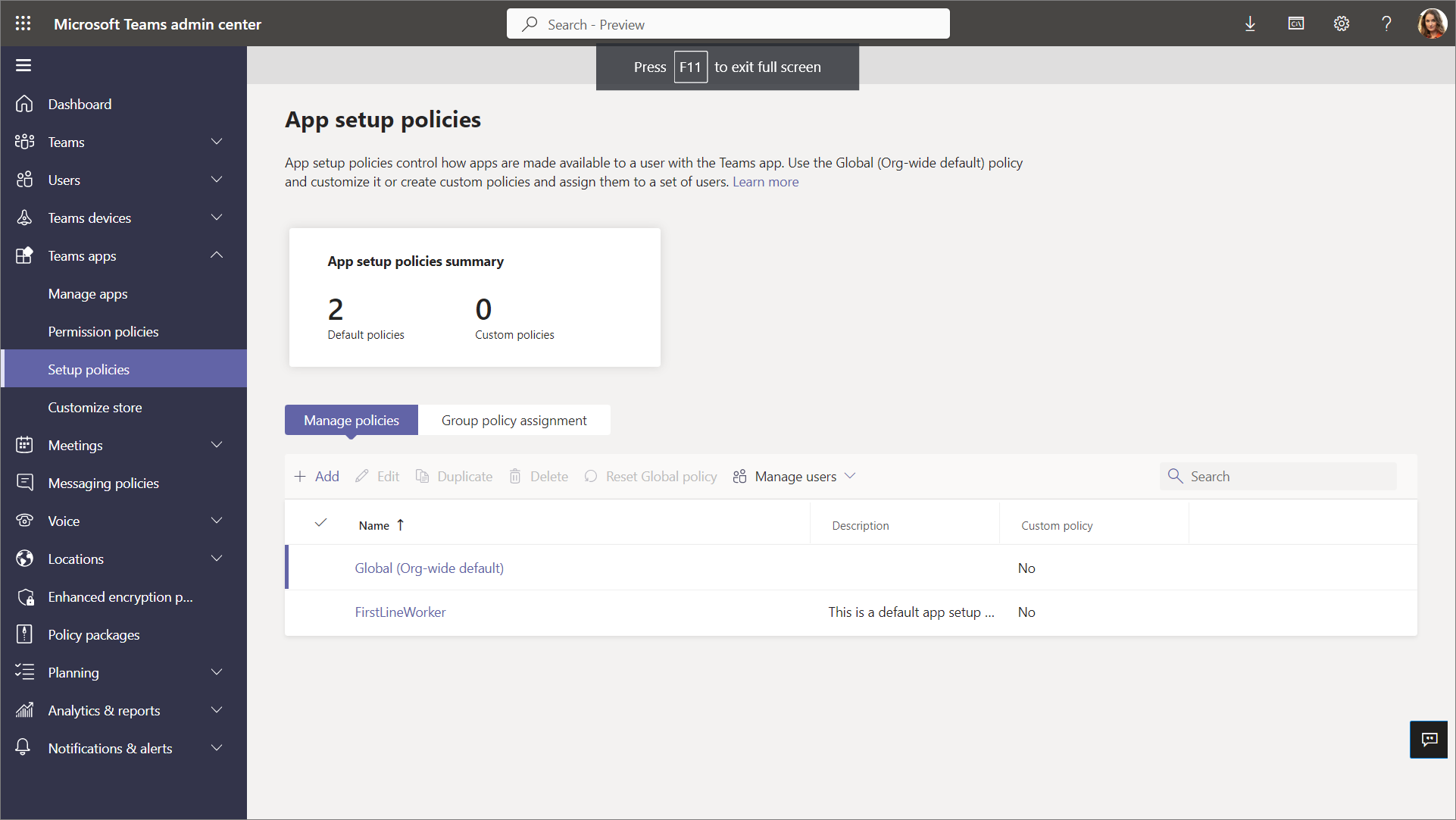This screenshot has width=1456, height=820.
Task: Click the help question mark icon
Action: [1386, 23]
